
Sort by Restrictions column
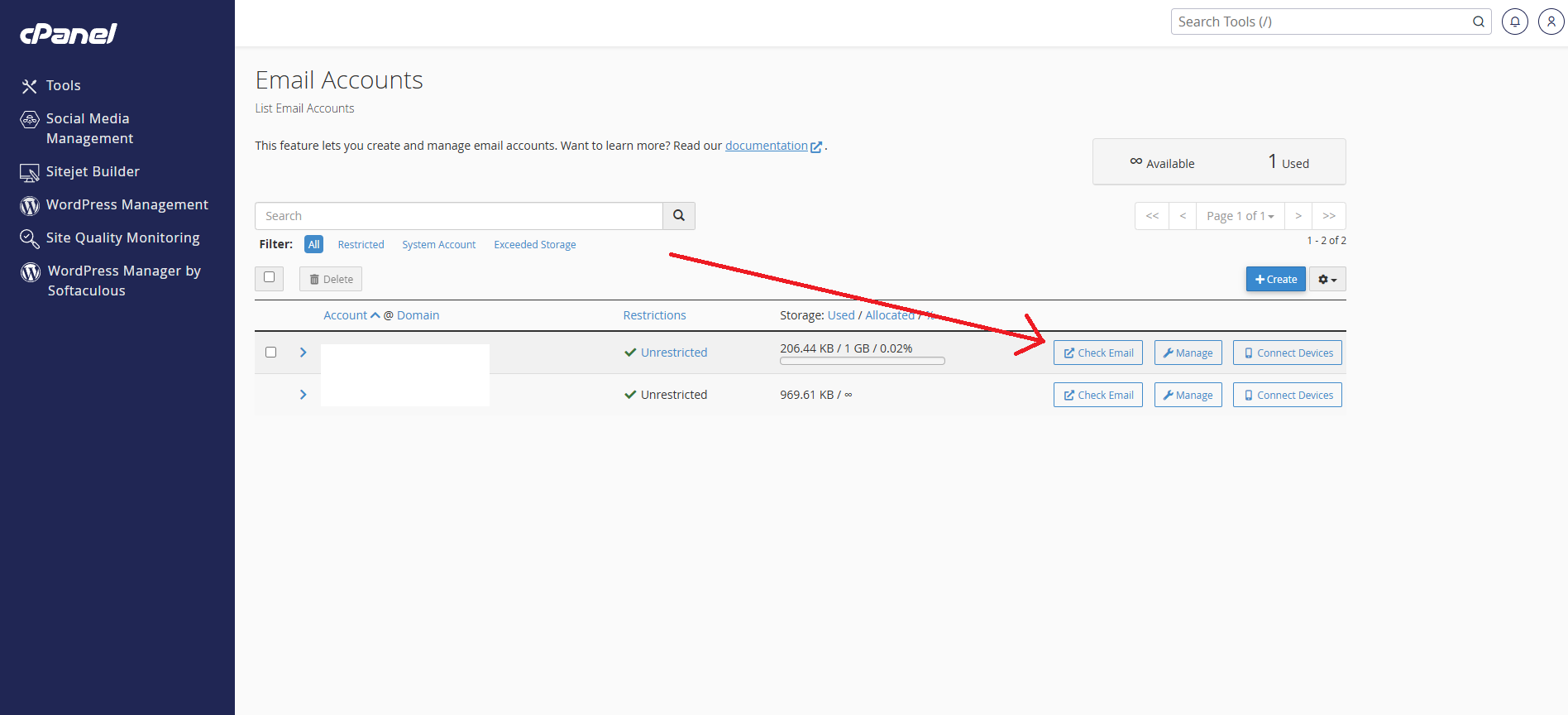pos(654,315)
